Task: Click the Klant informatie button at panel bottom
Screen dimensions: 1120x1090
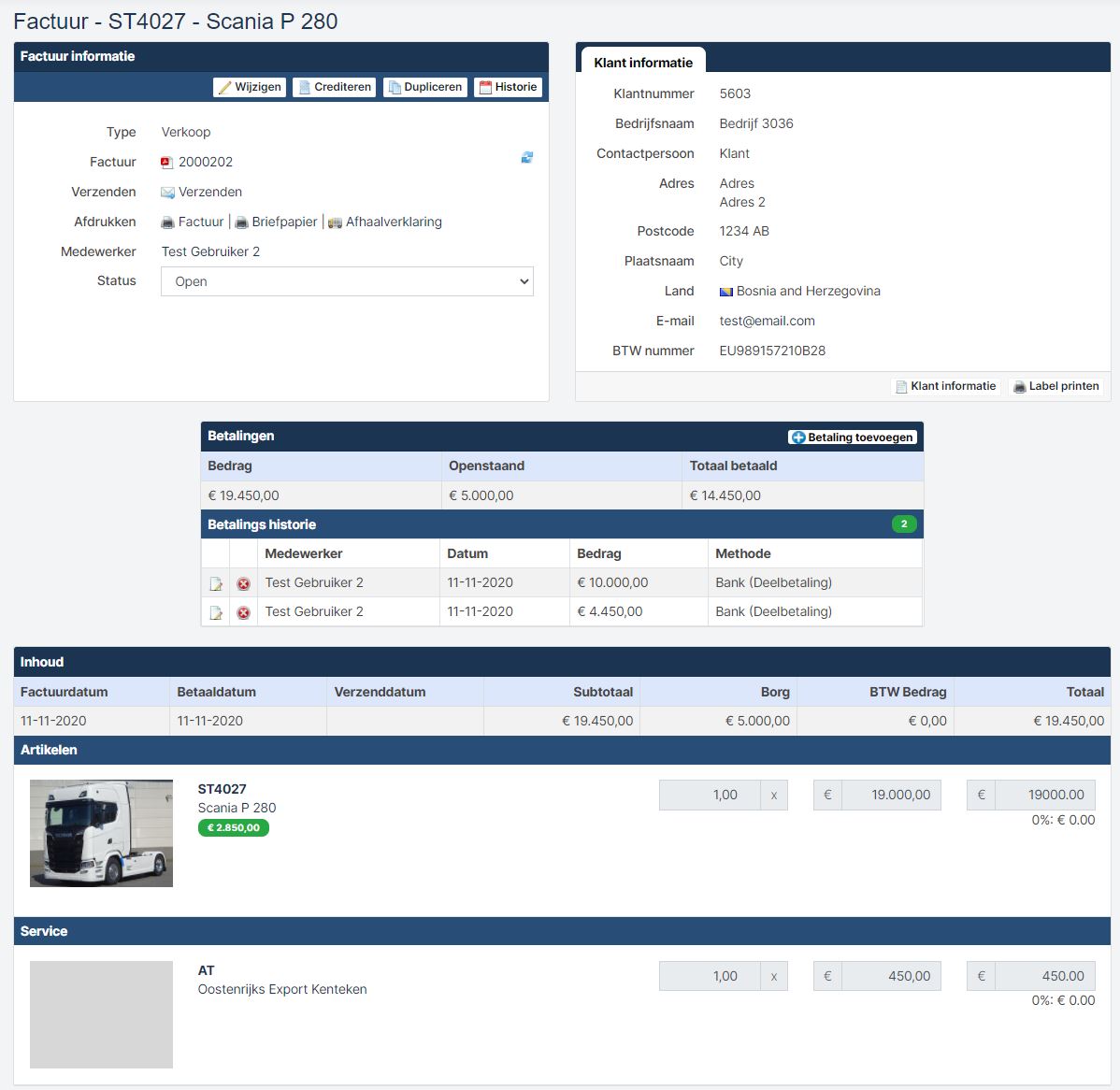Action: click(x=946, y=386)
